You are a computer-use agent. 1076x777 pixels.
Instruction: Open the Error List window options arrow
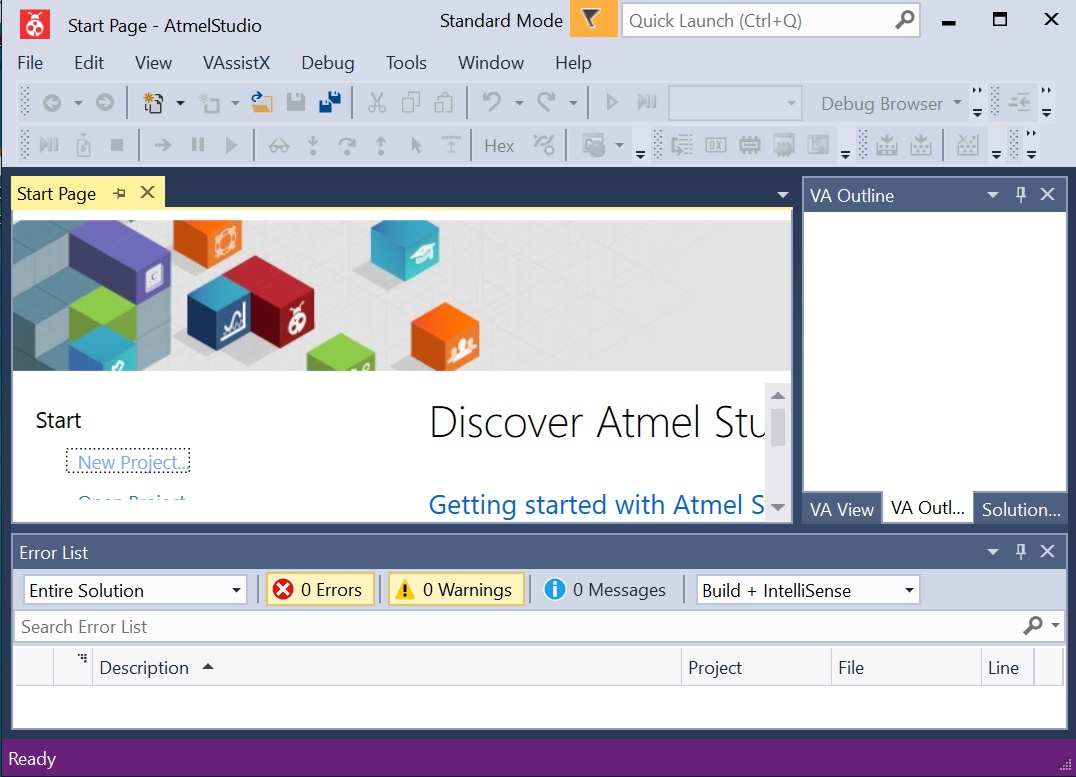(992, 551)
